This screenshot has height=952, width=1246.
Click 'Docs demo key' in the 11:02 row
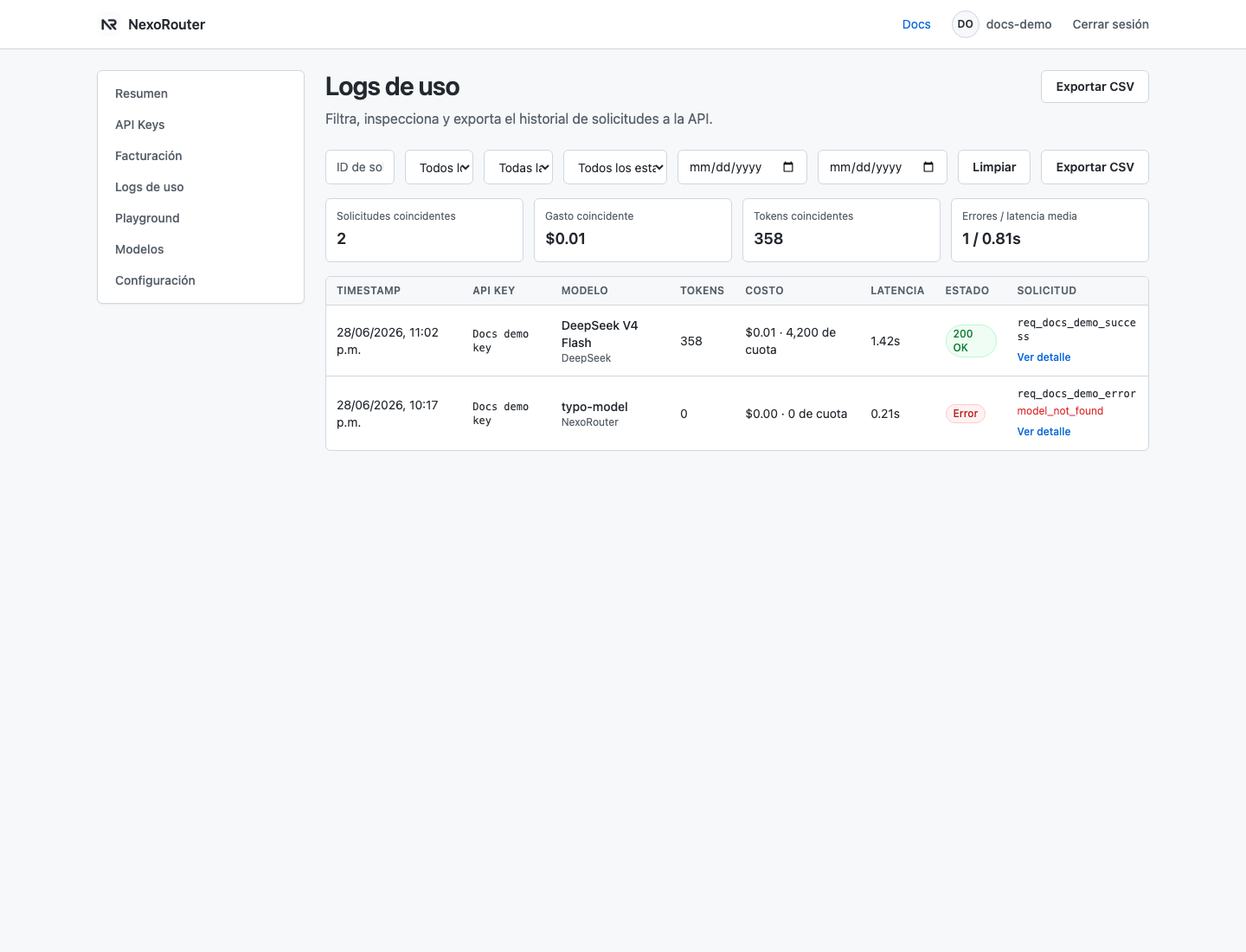pos(500,341)
